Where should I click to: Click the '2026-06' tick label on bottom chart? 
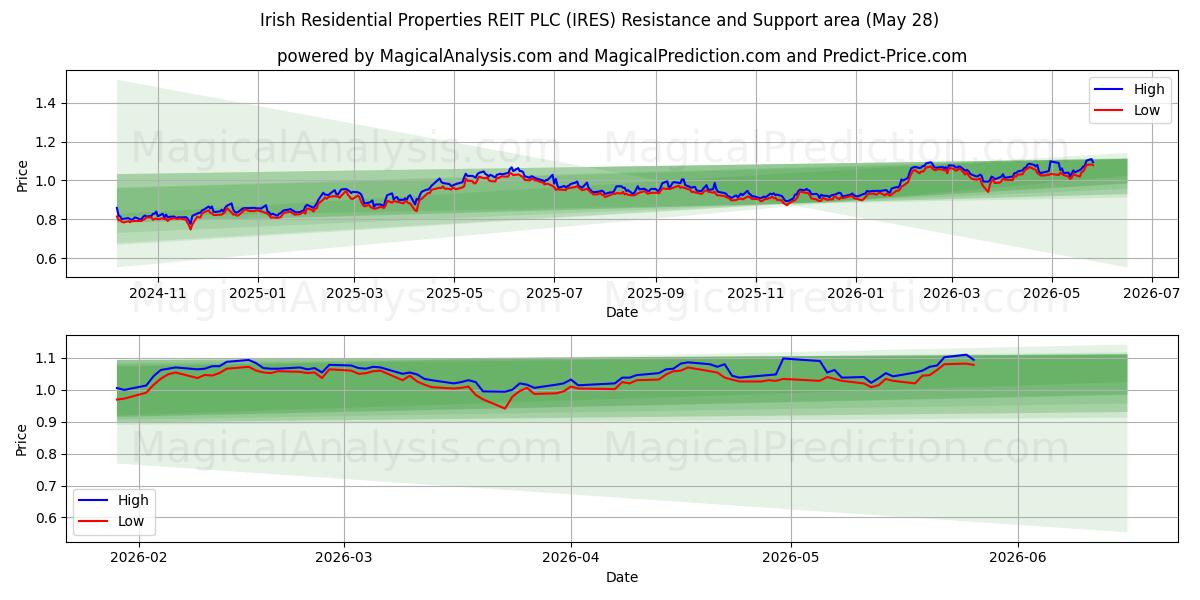(x=1017, y=558)
